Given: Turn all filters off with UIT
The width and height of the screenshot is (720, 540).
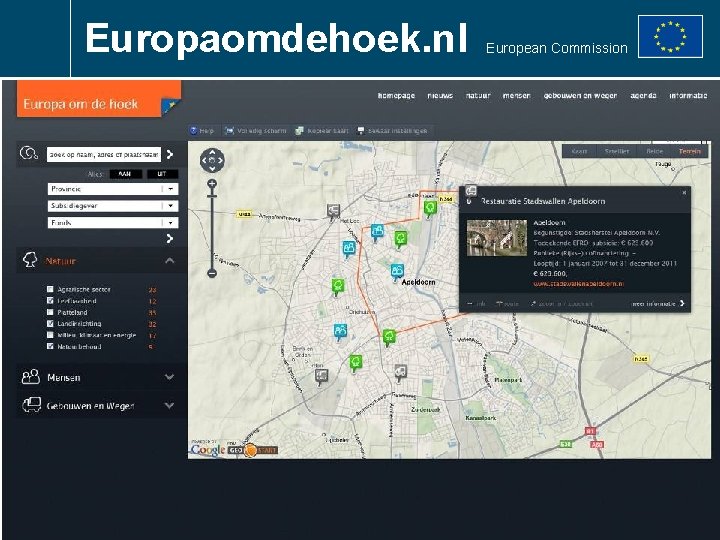Looking at the screenshot, I should [162, 174].
